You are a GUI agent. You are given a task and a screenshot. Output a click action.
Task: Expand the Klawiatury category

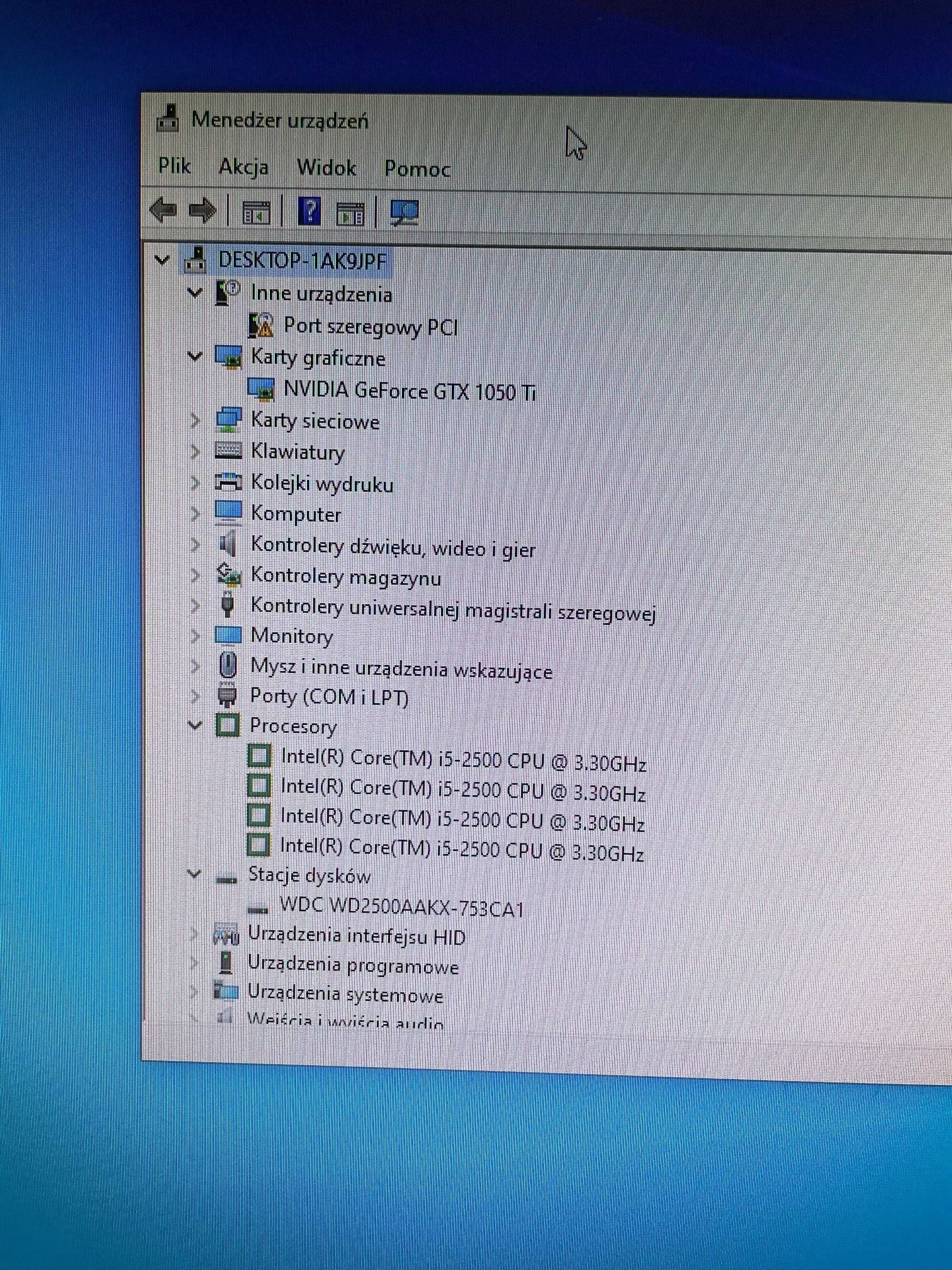tap(195, 451)
